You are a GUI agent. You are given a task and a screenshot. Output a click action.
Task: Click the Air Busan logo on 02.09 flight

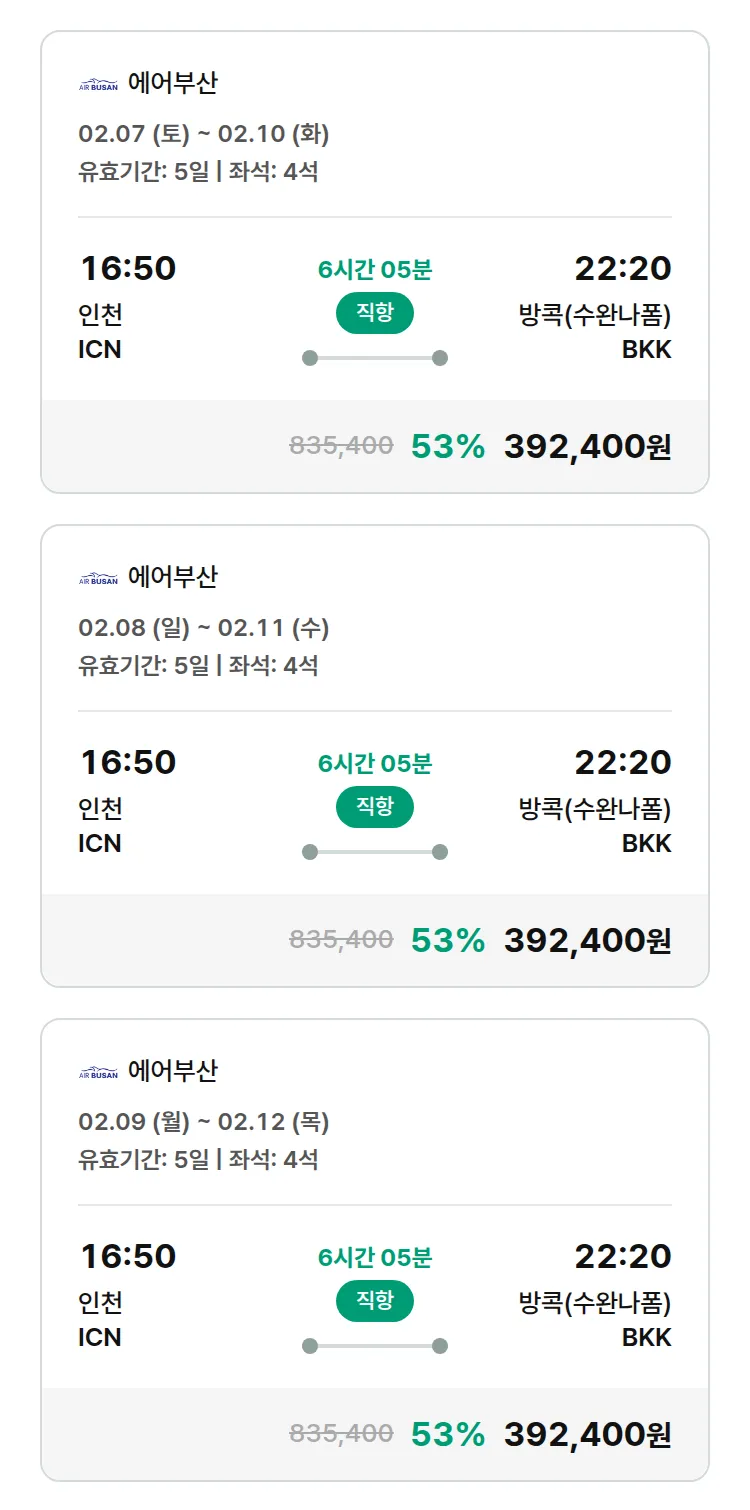(x=98, y=1072)
